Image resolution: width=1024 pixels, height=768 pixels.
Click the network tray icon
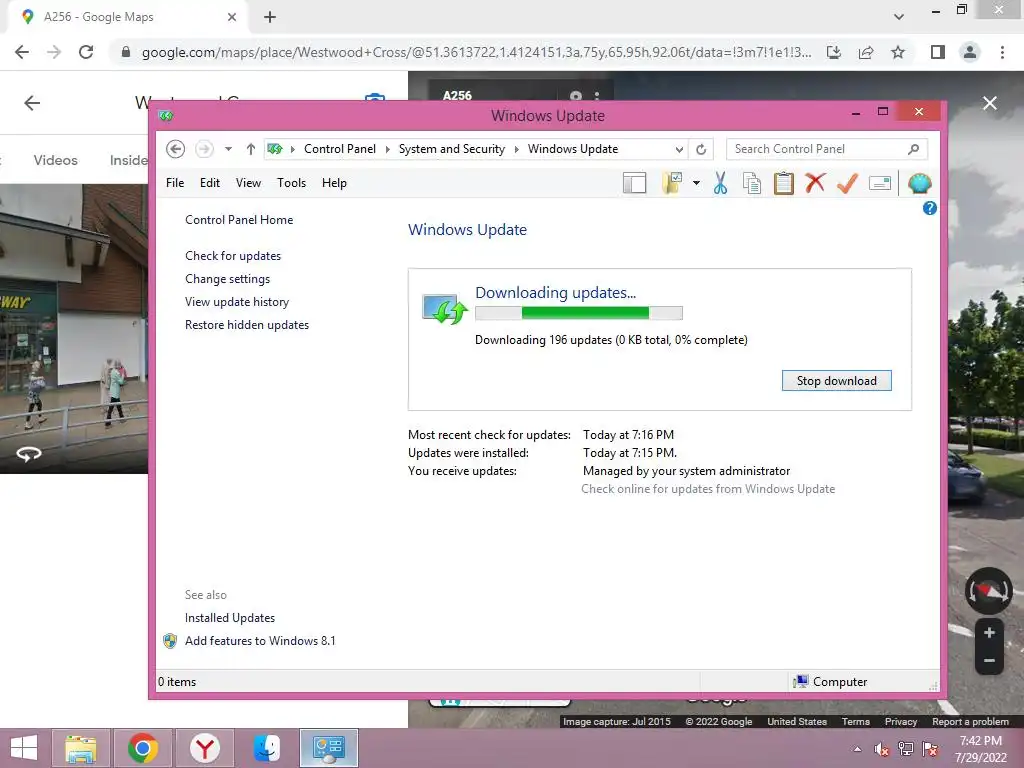(x=906, y=749)
